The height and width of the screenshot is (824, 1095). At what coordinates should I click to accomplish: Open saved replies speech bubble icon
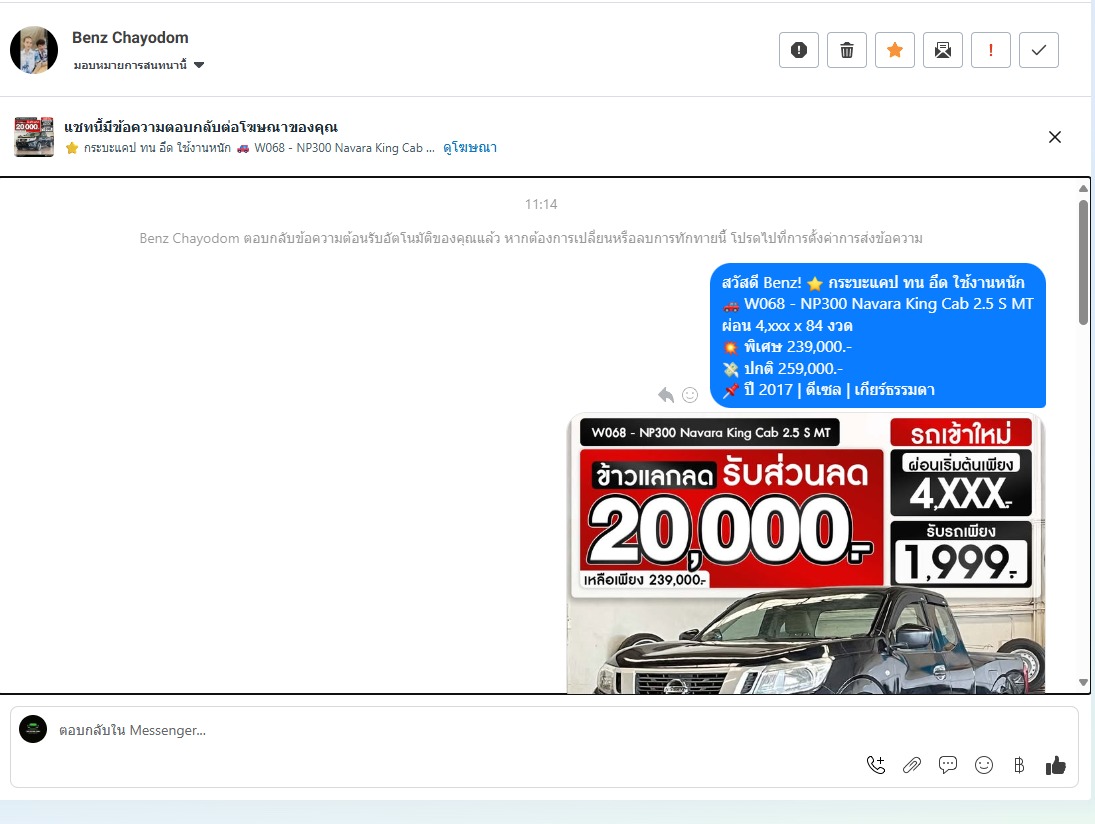pyautogui.click(x=948, y=765)
